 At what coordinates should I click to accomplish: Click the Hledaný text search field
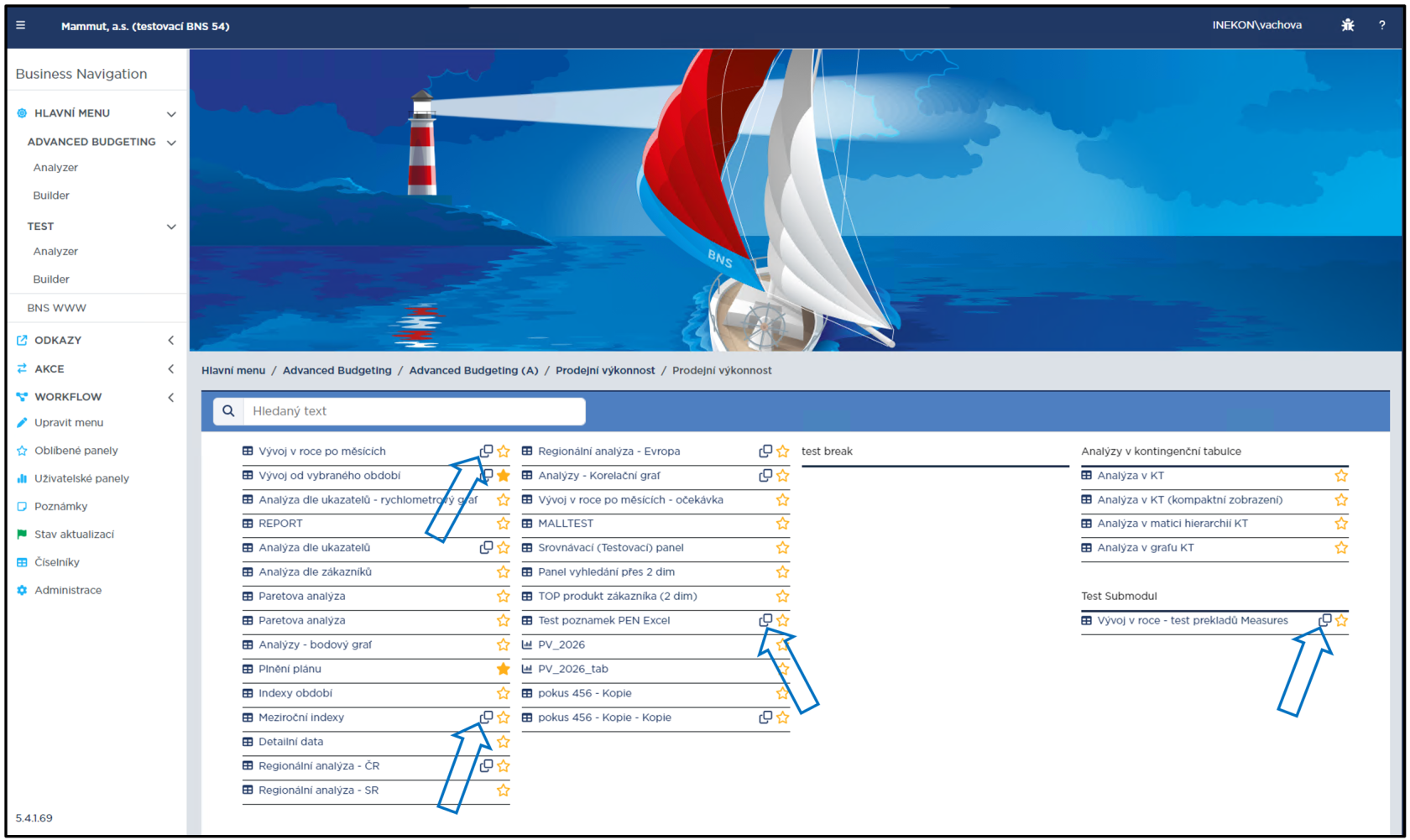(414, 411)
